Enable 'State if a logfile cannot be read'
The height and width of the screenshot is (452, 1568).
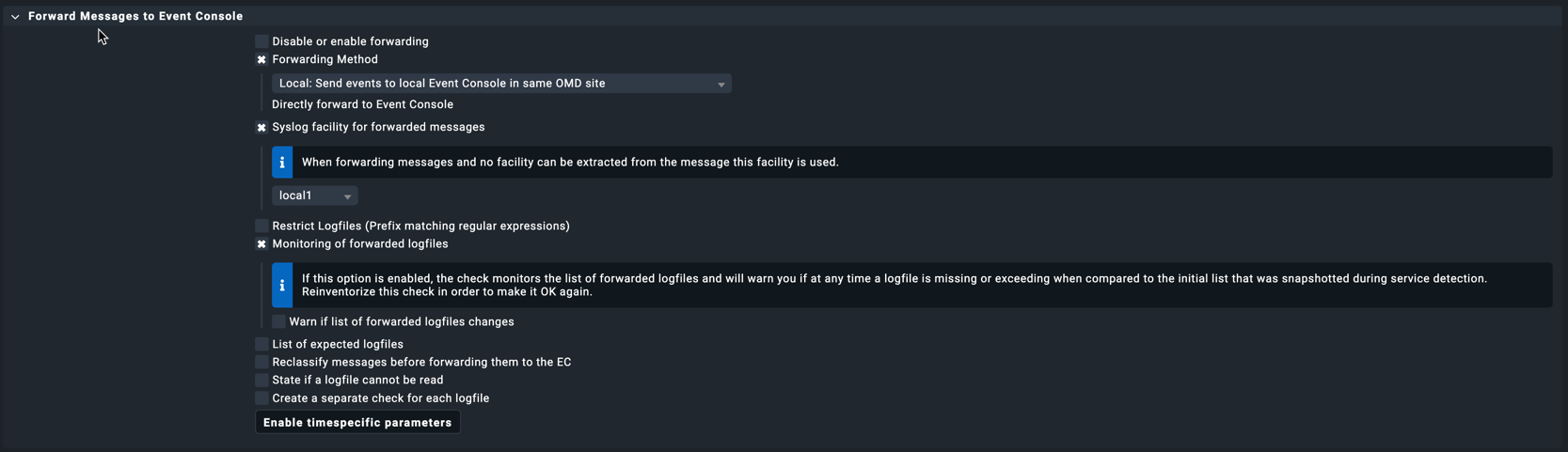click(261, 380)
